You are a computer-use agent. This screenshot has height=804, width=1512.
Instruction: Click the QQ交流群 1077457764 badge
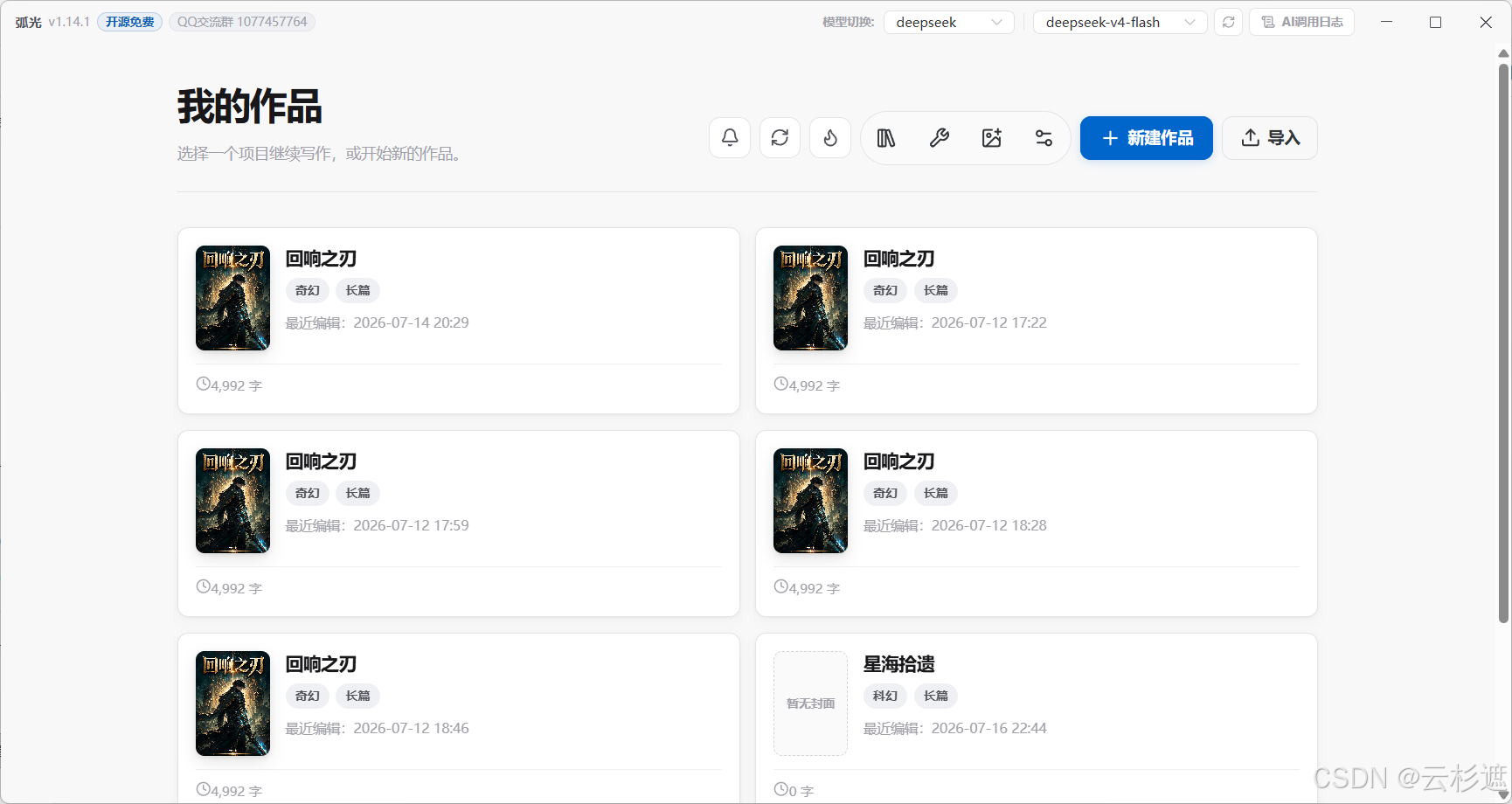242,22
